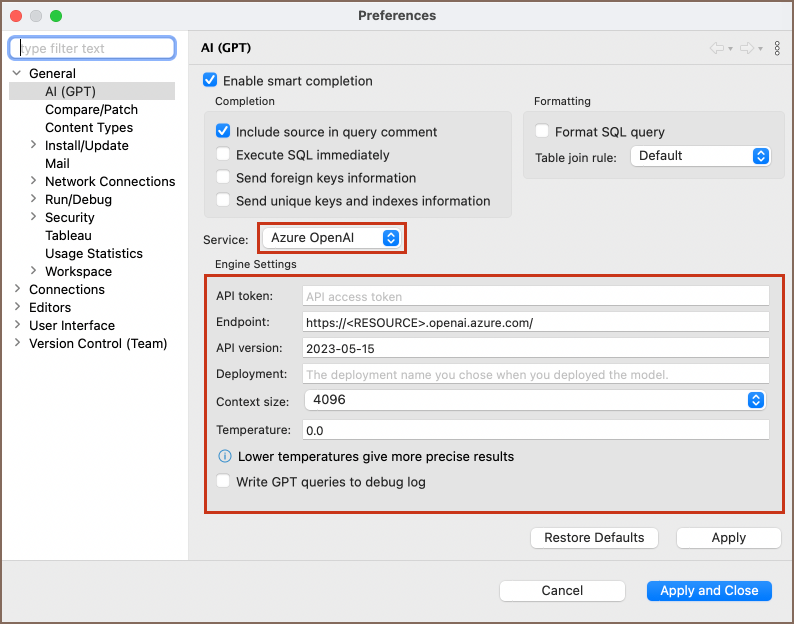Uncheck Enable smart completion
Image resolution: width=794 pixels, height=624 pixels.
pyautogui.click(x=210, y=81)
